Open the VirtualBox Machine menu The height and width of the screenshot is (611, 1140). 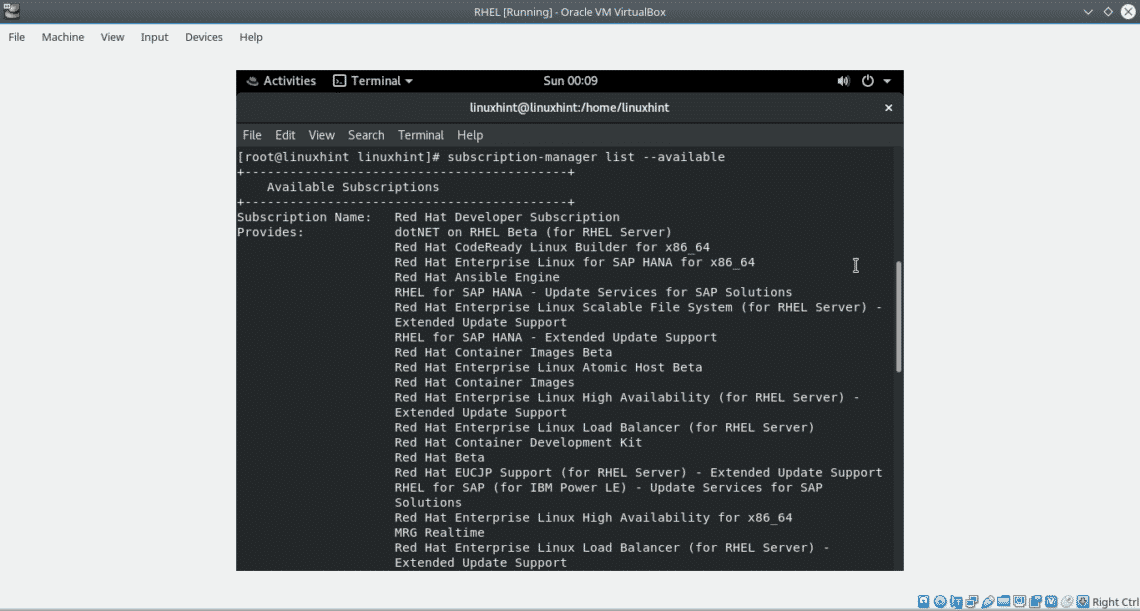[63, 37]
